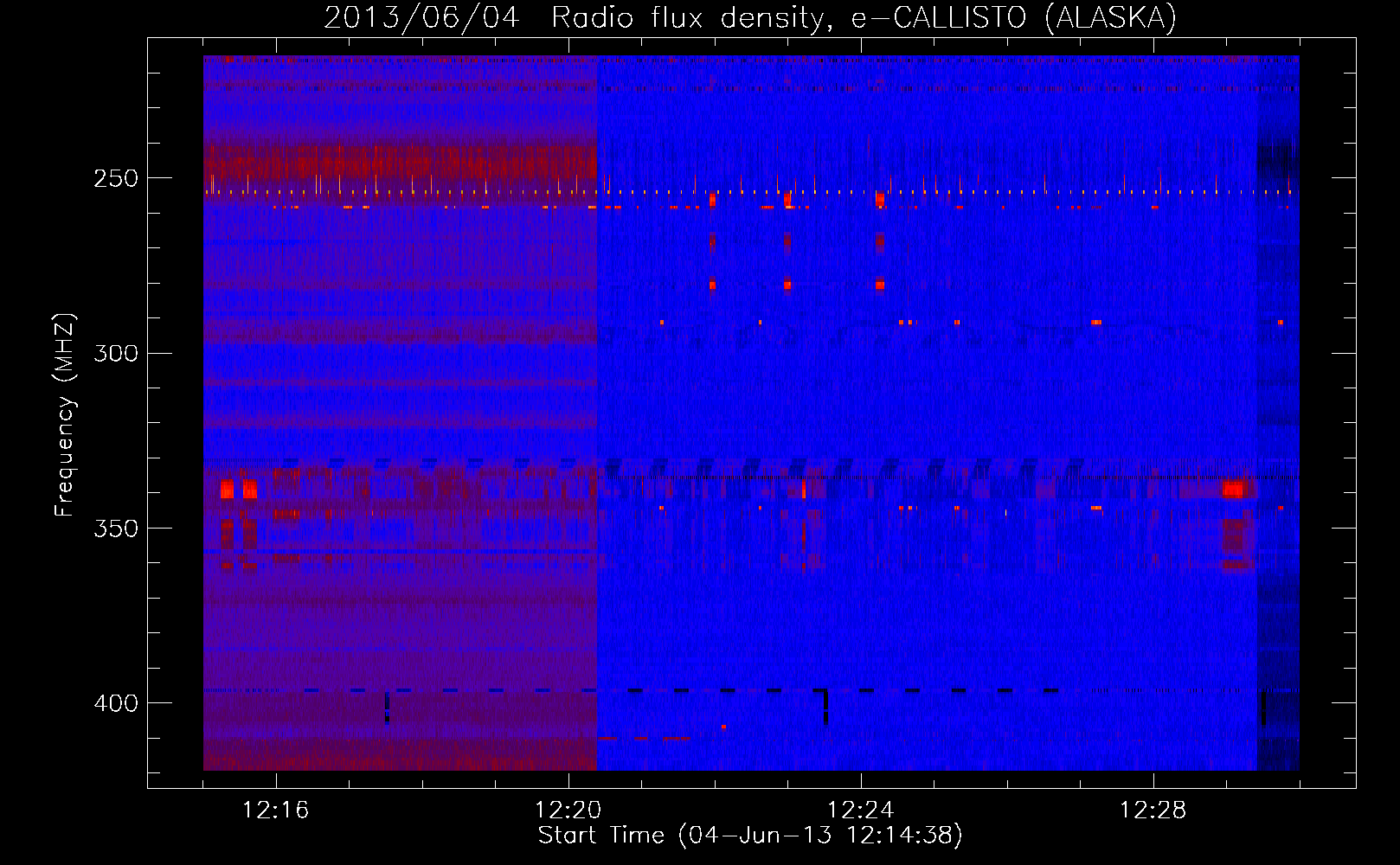Click the 400 frequency tick label
The image size is (1400, 865).
point(116,703)
